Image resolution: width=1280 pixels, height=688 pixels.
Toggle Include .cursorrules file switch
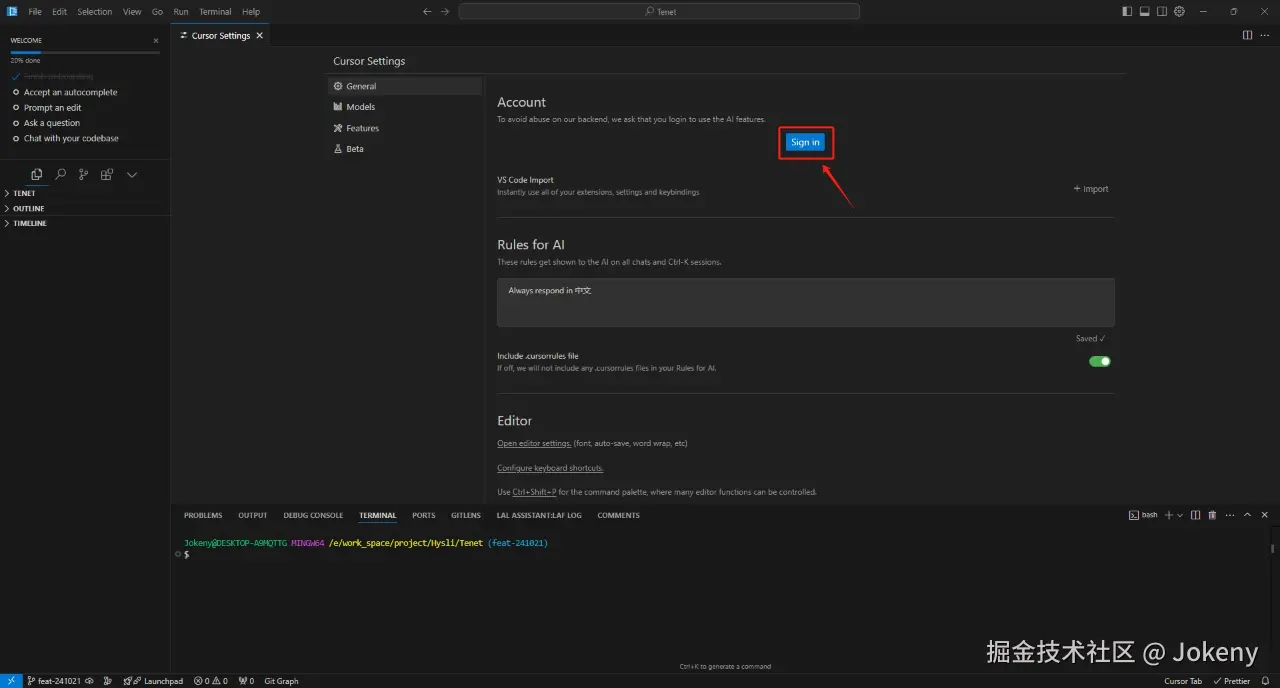click(1100, 361)
